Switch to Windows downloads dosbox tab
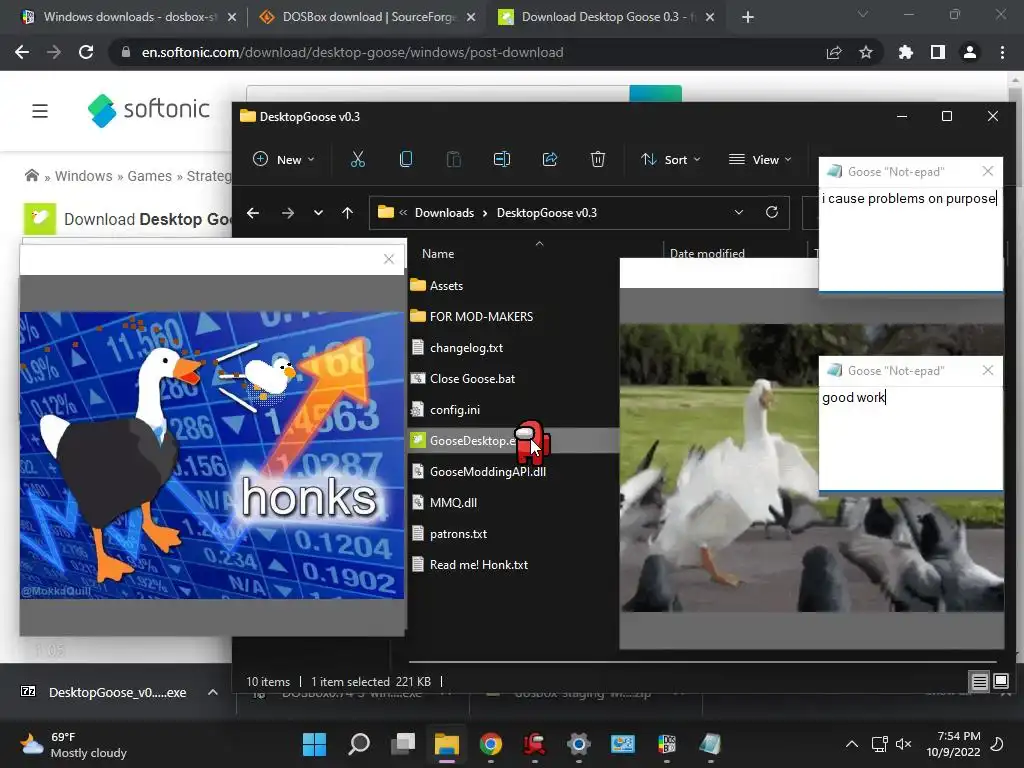 tap(128, 17)
